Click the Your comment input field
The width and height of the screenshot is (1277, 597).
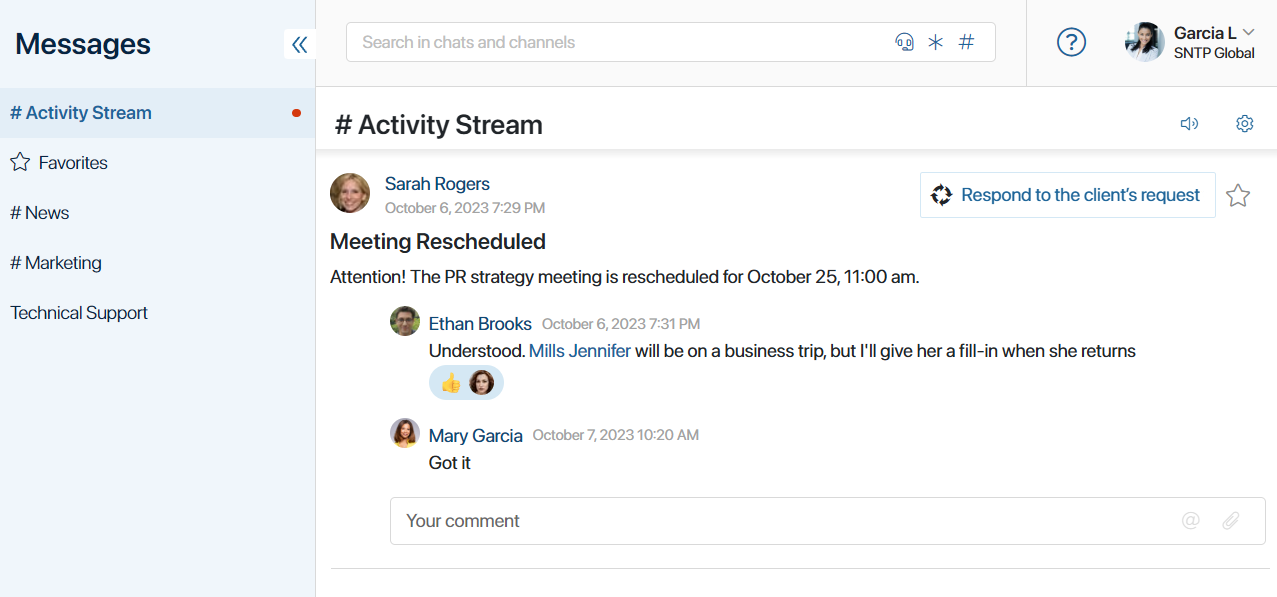click(828, 521)
